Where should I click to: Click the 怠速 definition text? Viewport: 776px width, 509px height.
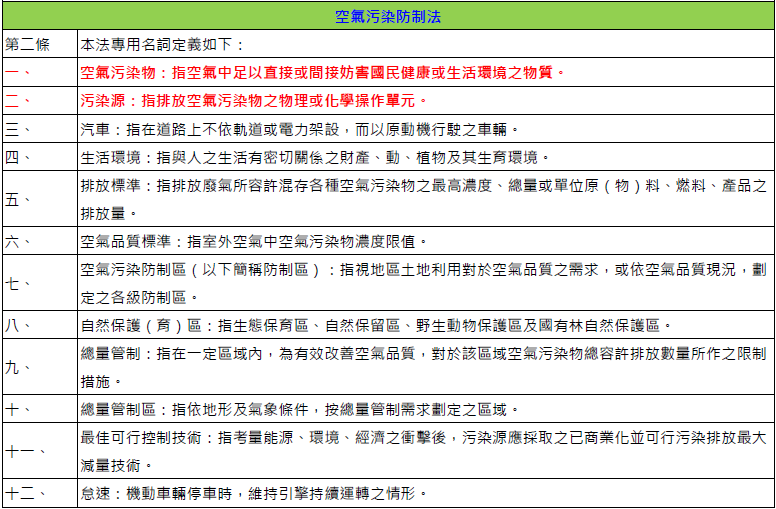point(254,493)
